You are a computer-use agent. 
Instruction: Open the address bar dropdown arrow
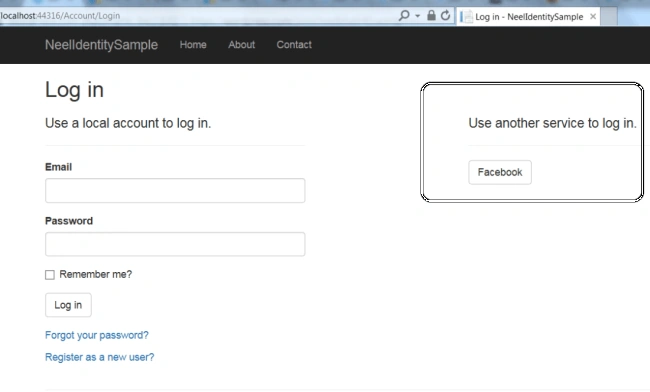point(417,16)
